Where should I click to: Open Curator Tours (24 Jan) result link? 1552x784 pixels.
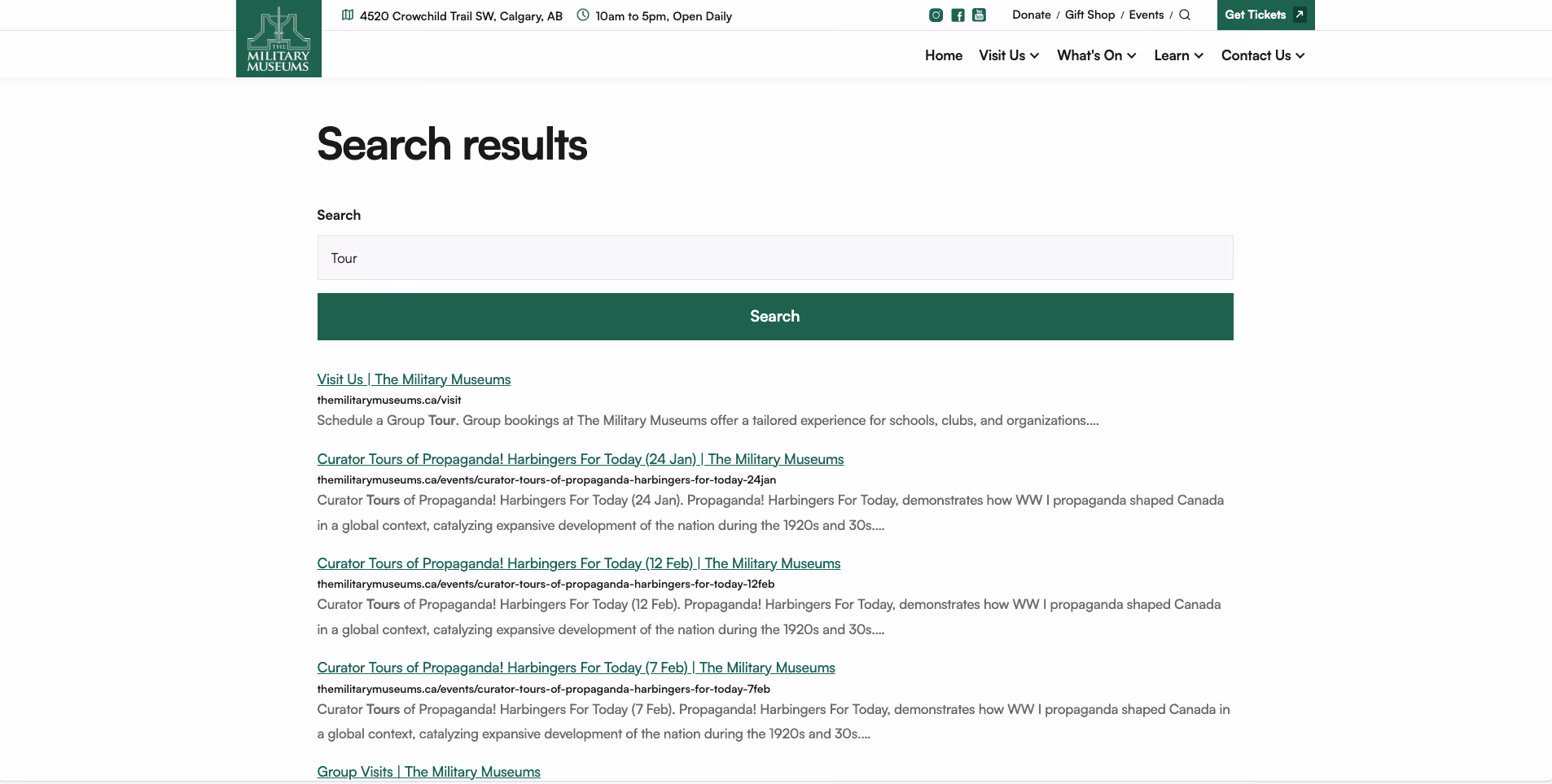pos(581,459)
